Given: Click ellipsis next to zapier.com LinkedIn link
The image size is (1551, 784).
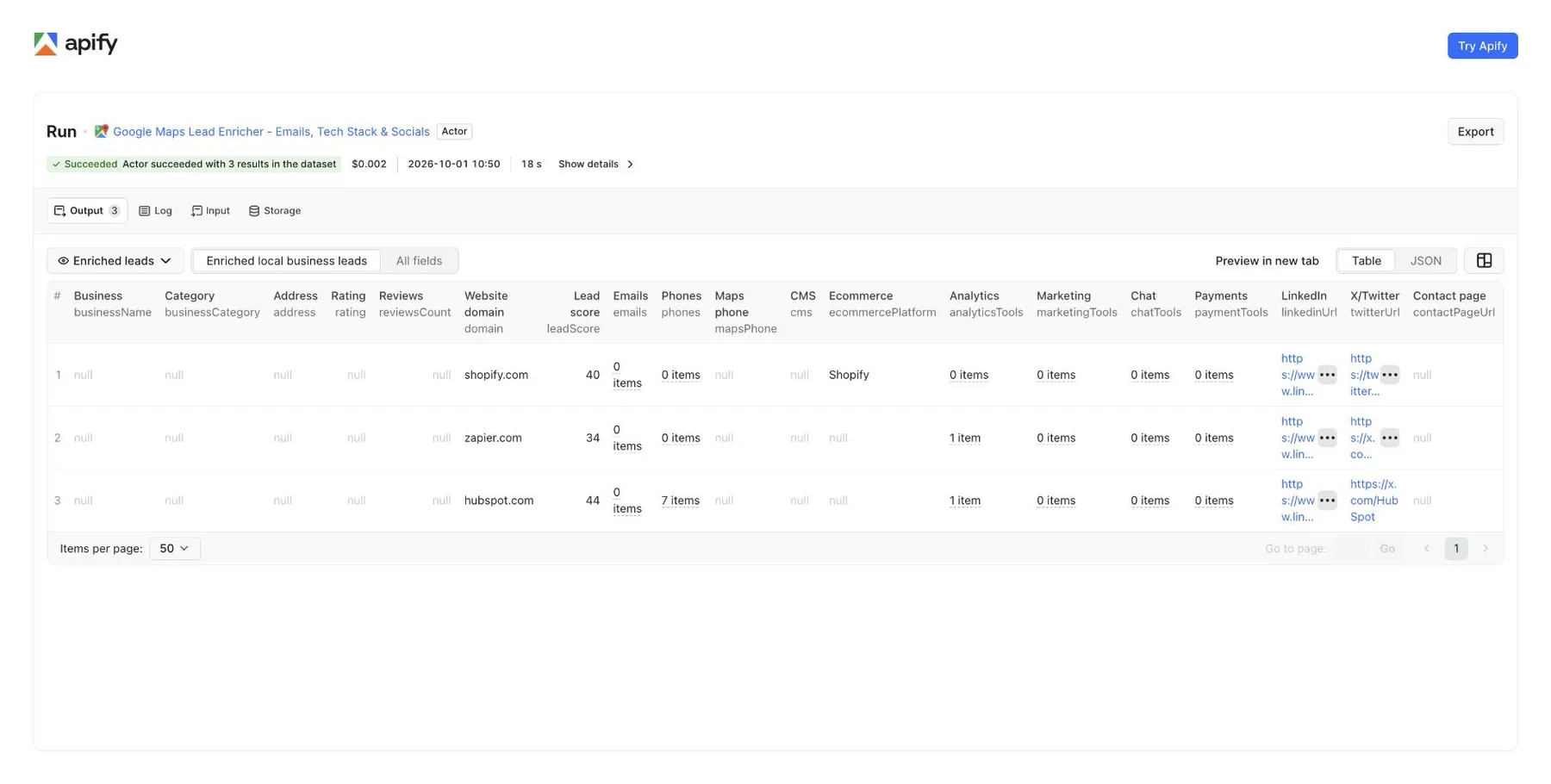Looking at the screenshot, I should coord(1327,438).
